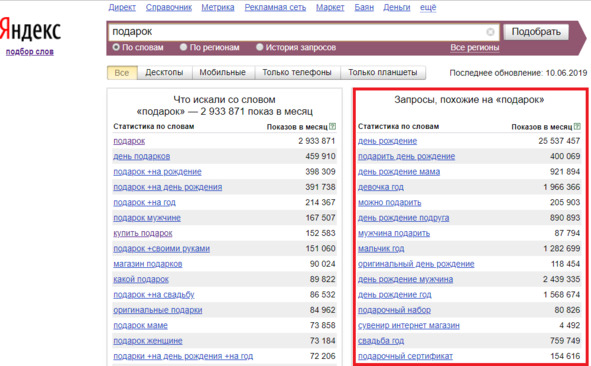Open the 'Метрика' link in top navigation
This screenshot has height=366, width=591.
[218, 7]
